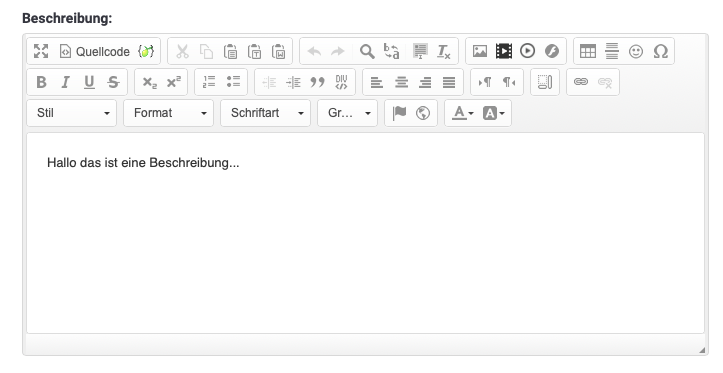
Task: Align text left
Action: point(377,82)
